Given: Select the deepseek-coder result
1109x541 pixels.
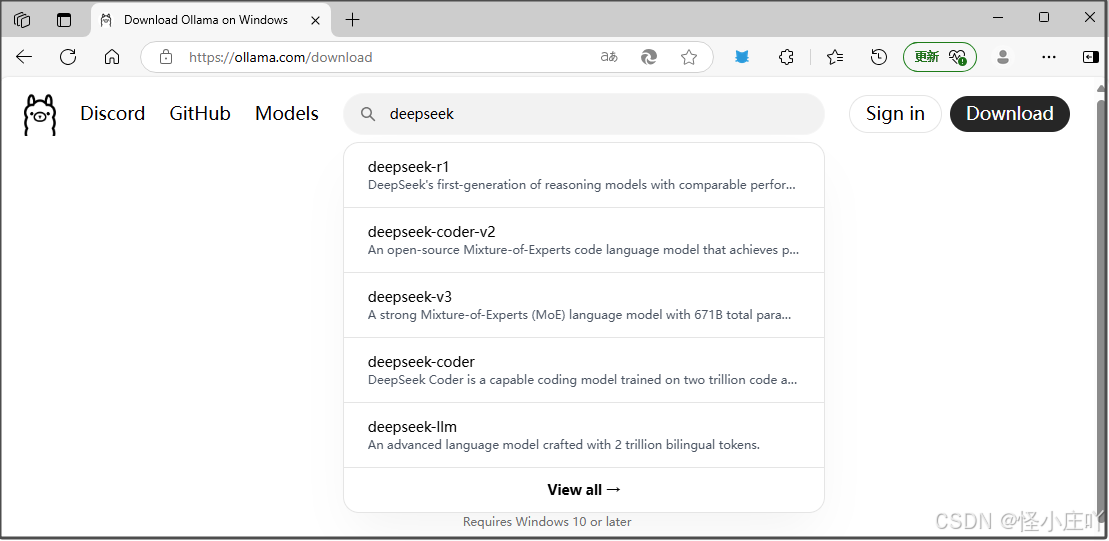Looking at the screenshot, I should point(583,371).
